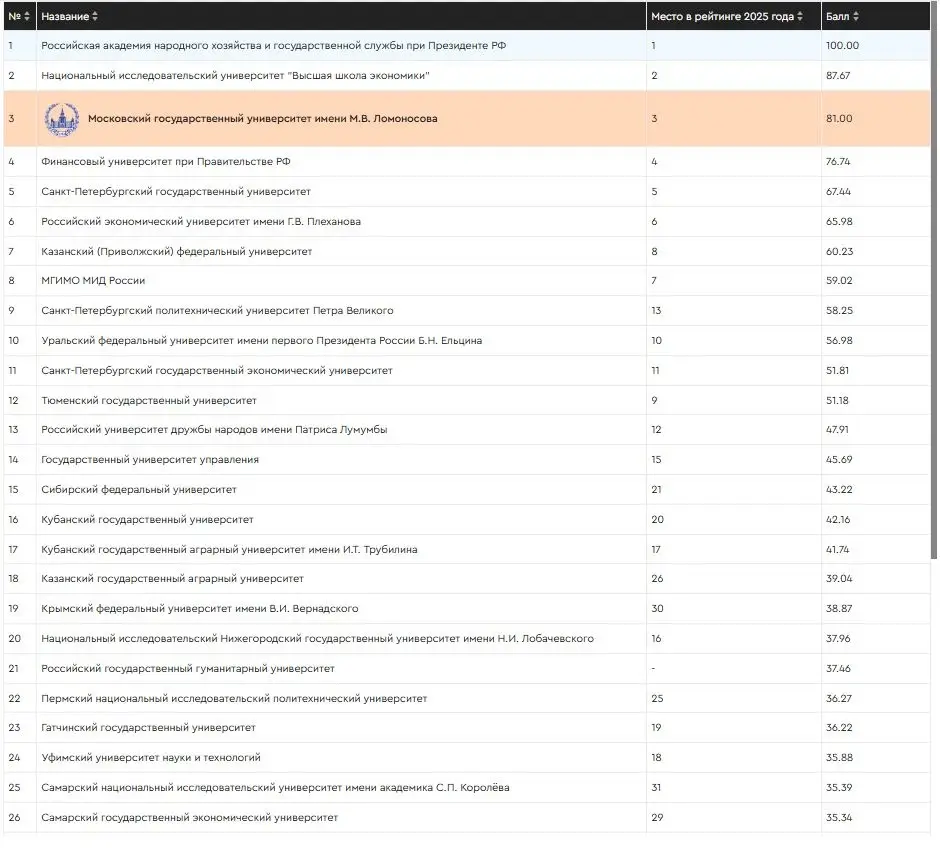940x852 pixels.
Task: Sort by Место в рейтинге 2025 года arrows
Action: 800,16
